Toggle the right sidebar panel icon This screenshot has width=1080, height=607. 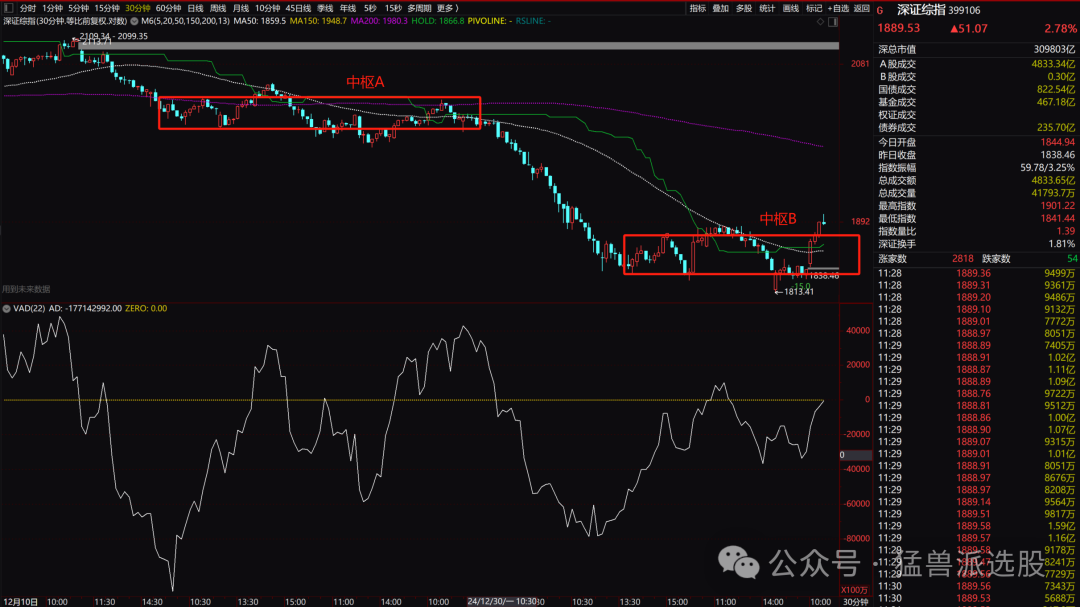point(833,22)
